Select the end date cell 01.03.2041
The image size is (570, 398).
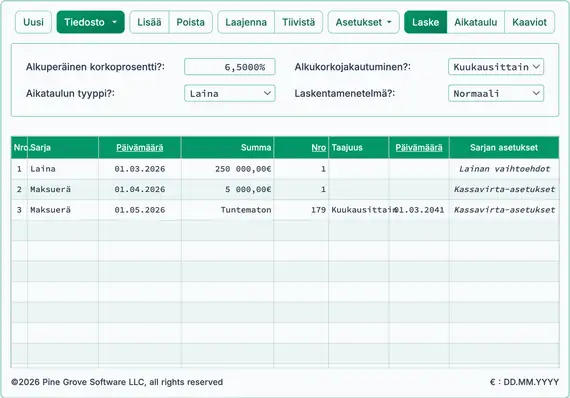point(419,210)
